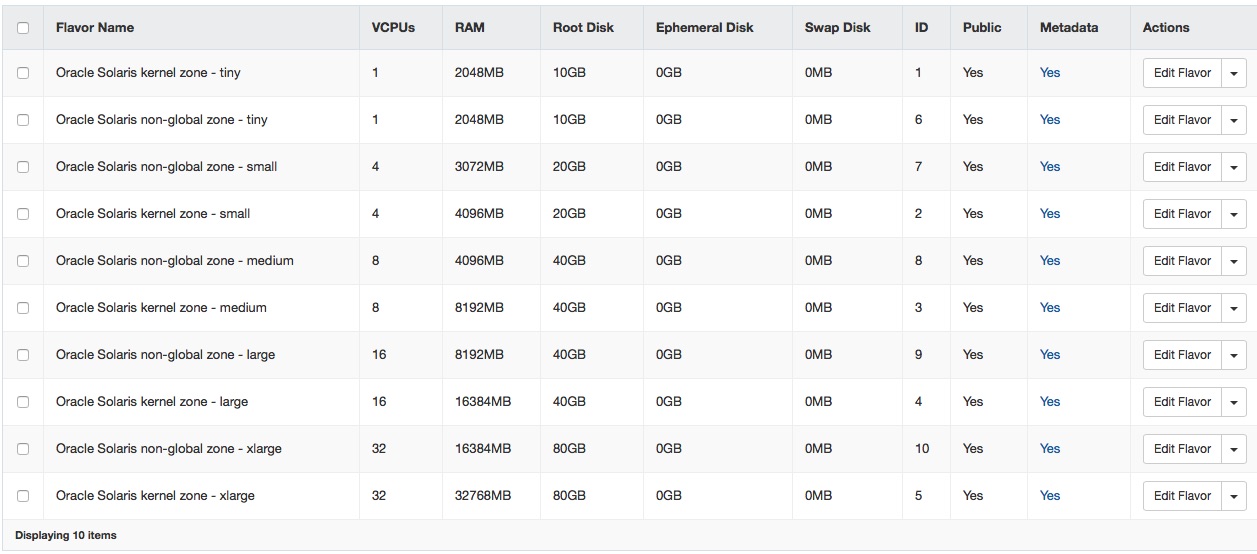Check the box for Oracle Solaris non-global zone - tiny

coord(23,120)
